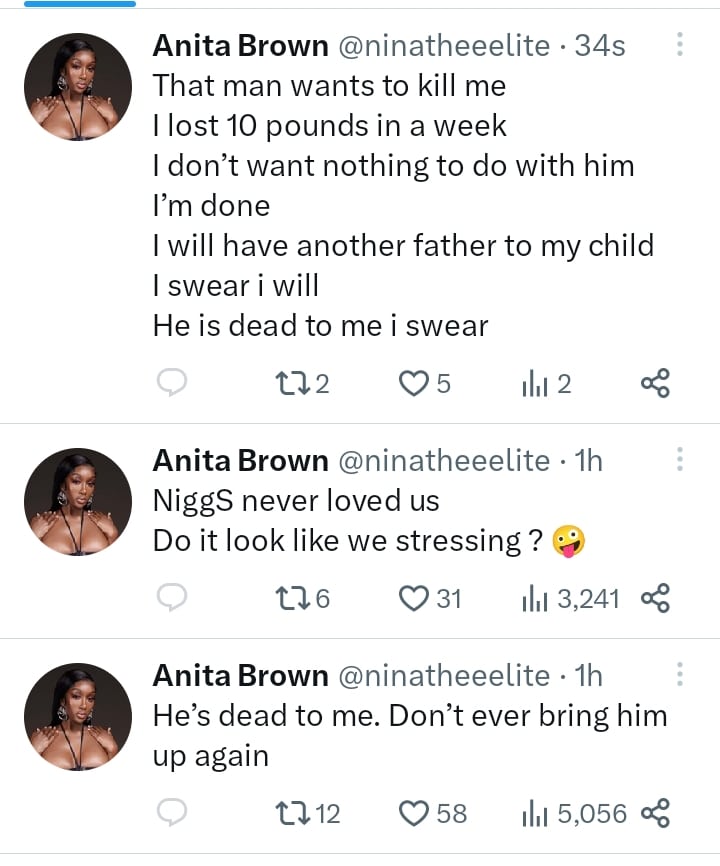View analytics showing 3,241 views

point(532,598)
